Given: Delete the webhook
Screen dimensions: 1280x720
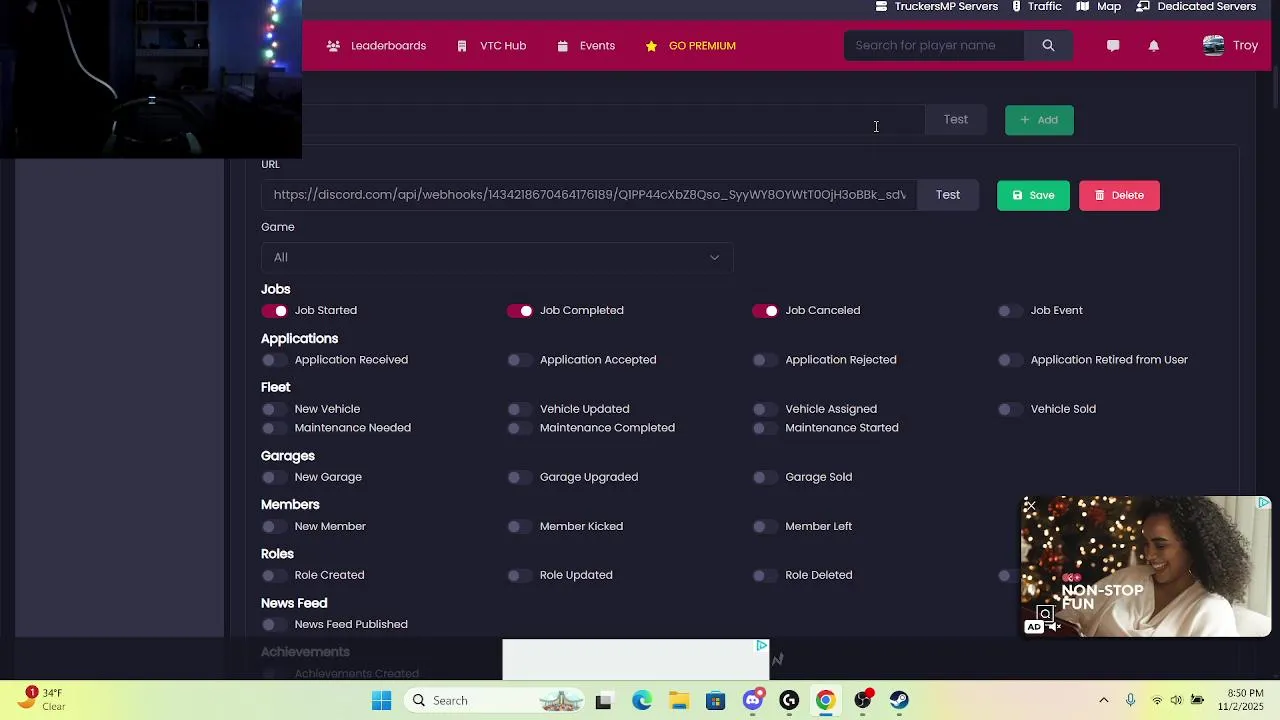Looking at the screenshot, I should (x=1119, y=196).
